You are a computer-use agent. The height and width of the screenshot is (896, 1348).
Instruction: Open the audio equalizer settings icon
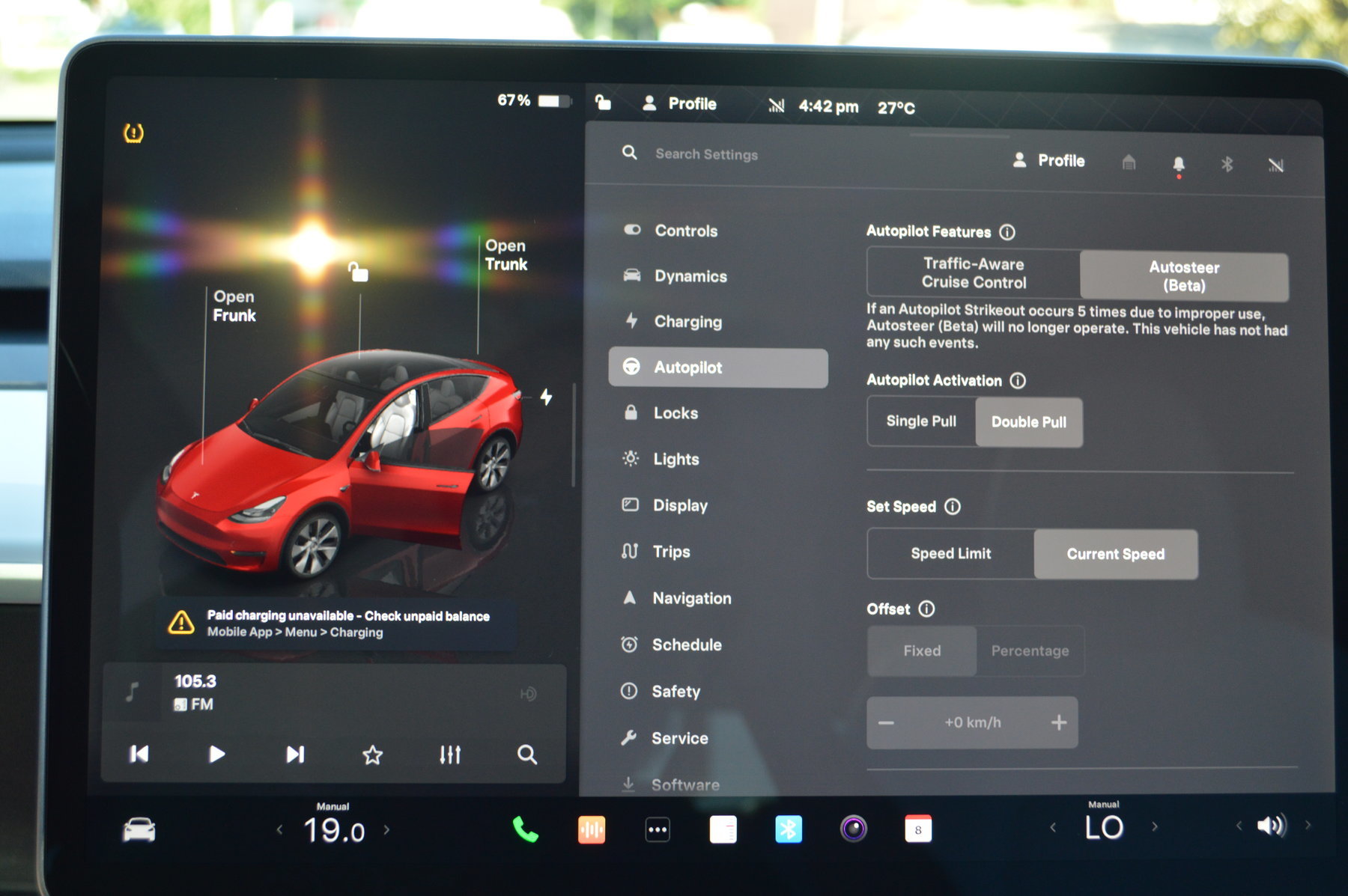click(x=449, y=755)
